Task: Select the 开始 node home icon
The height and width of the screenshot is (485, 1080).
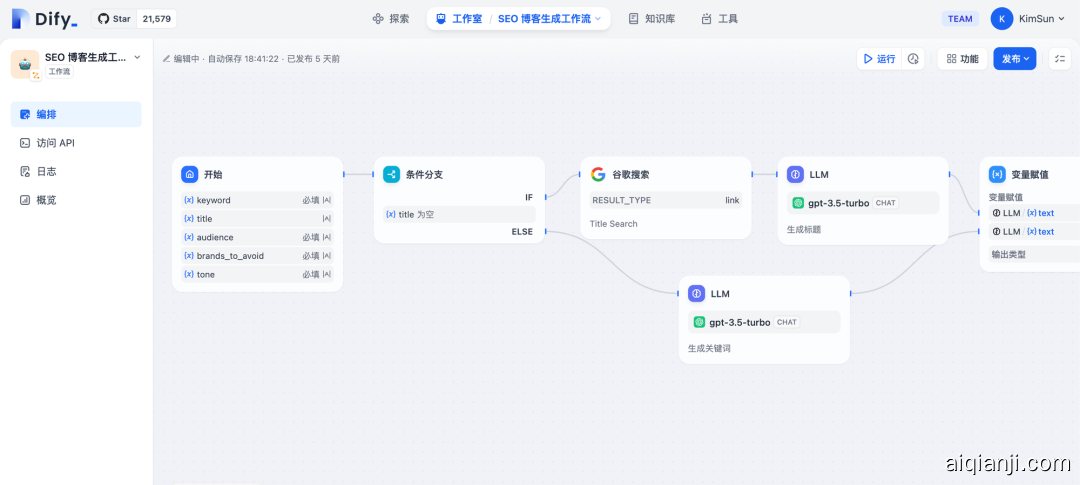Action: point(189,174)
